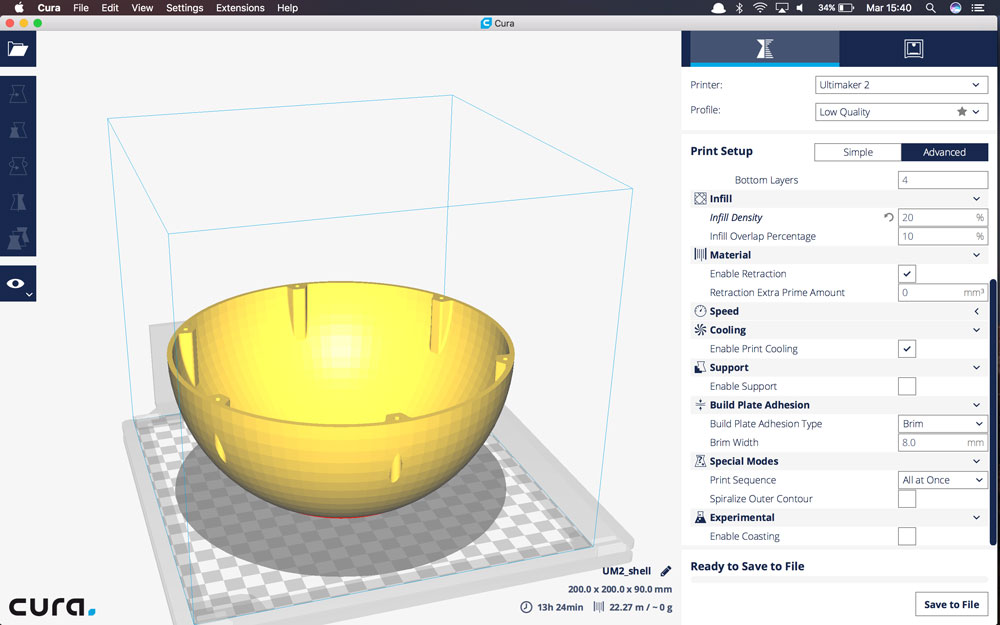Select the Move tool in the left toolbar
Screen dimensions: 1000x625
18,94
